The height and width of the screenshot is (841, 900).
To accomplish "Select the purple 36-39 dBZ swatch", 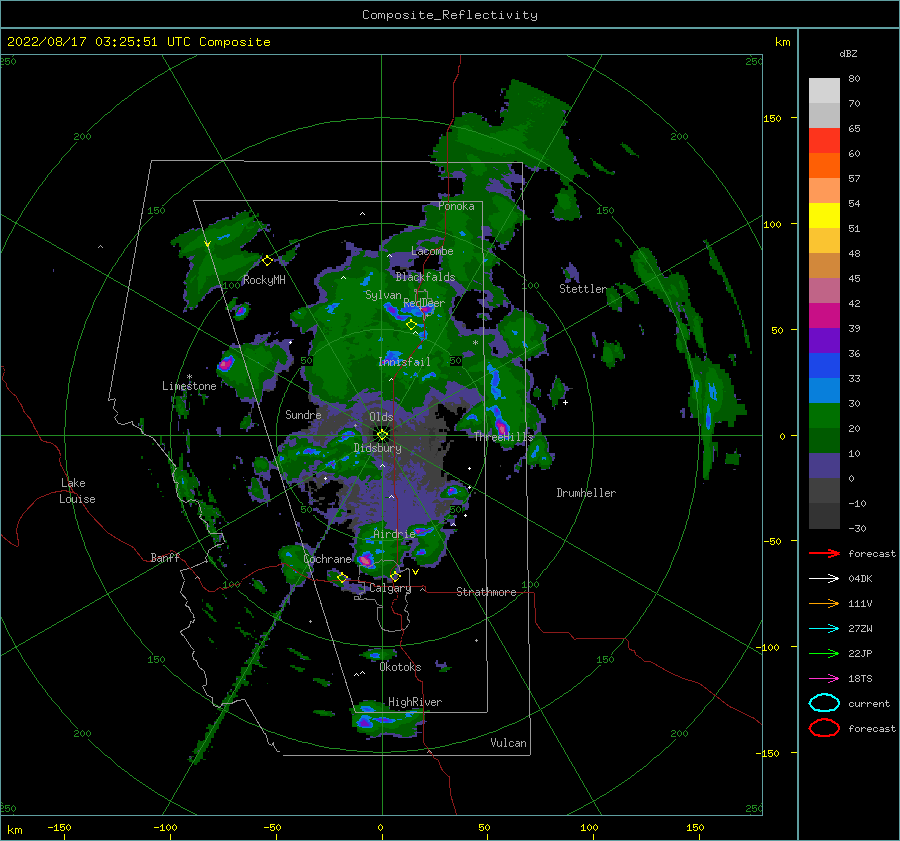I will tap(824, 340).
